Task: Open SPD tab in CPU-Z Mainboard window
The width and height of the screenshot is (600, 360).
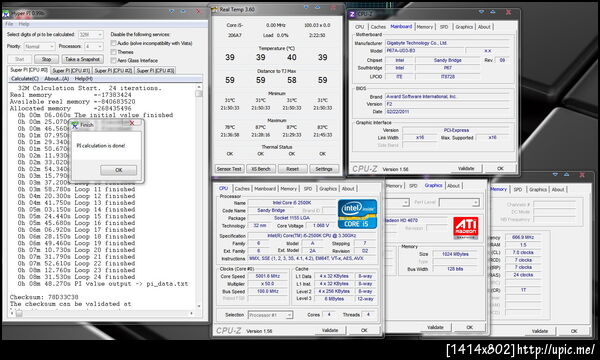Action: pyautogui.click(x=444, y=27)
